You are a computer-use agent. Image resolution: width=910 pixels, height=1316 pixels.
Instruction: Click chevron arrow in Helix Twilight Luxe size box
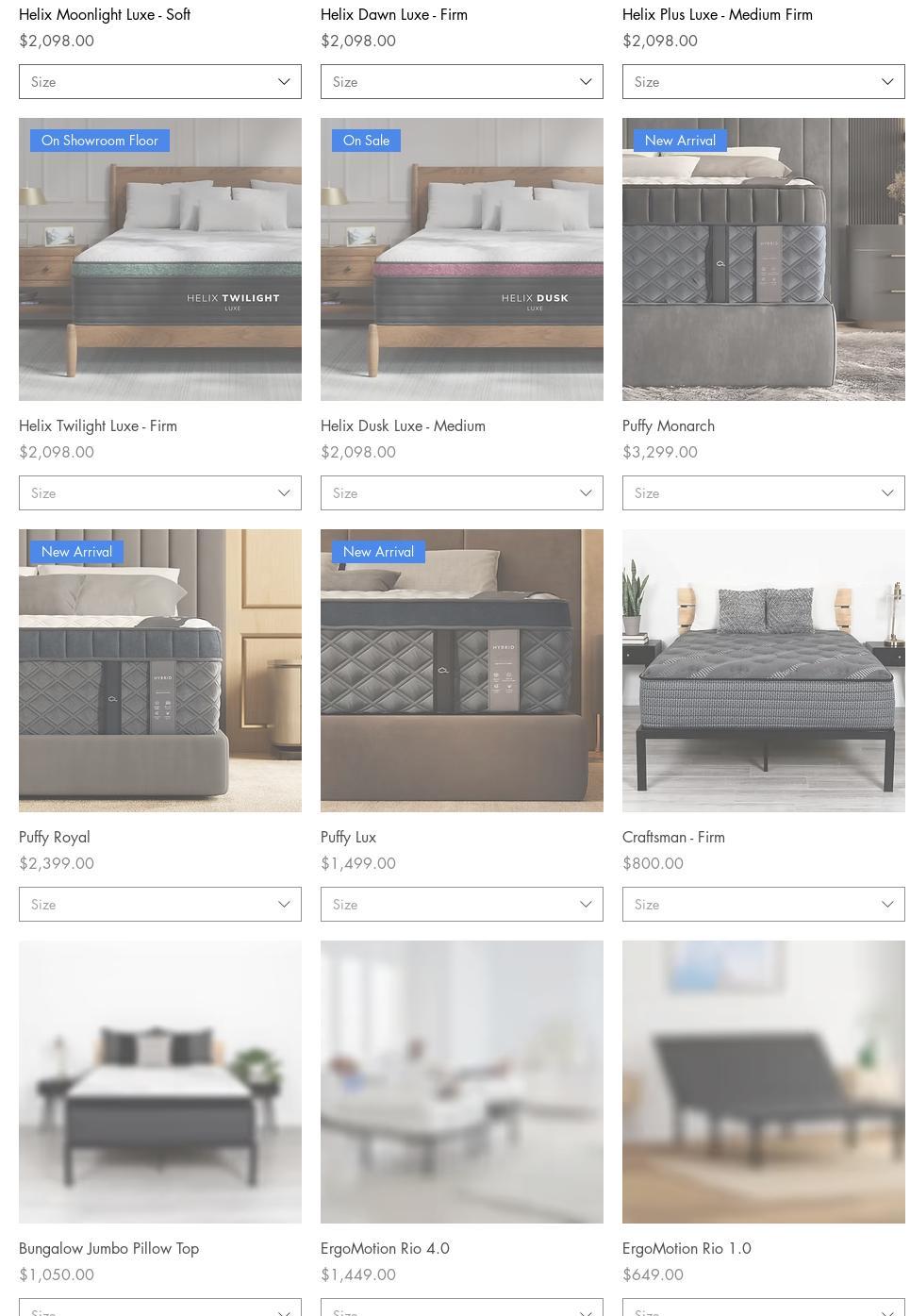pos(284,493)
